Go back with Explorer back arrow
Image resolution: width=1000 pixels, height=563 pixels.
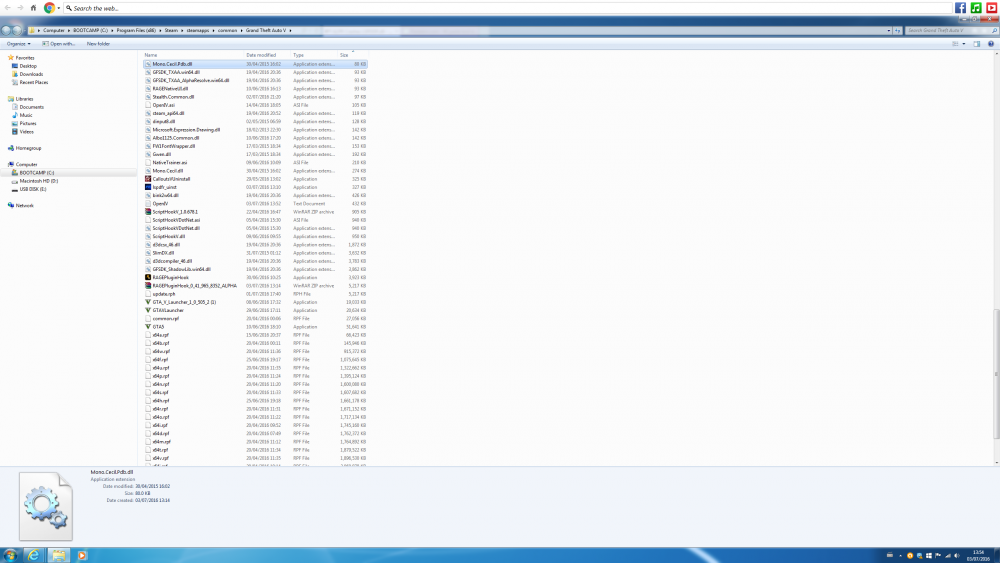coord(6,30)
